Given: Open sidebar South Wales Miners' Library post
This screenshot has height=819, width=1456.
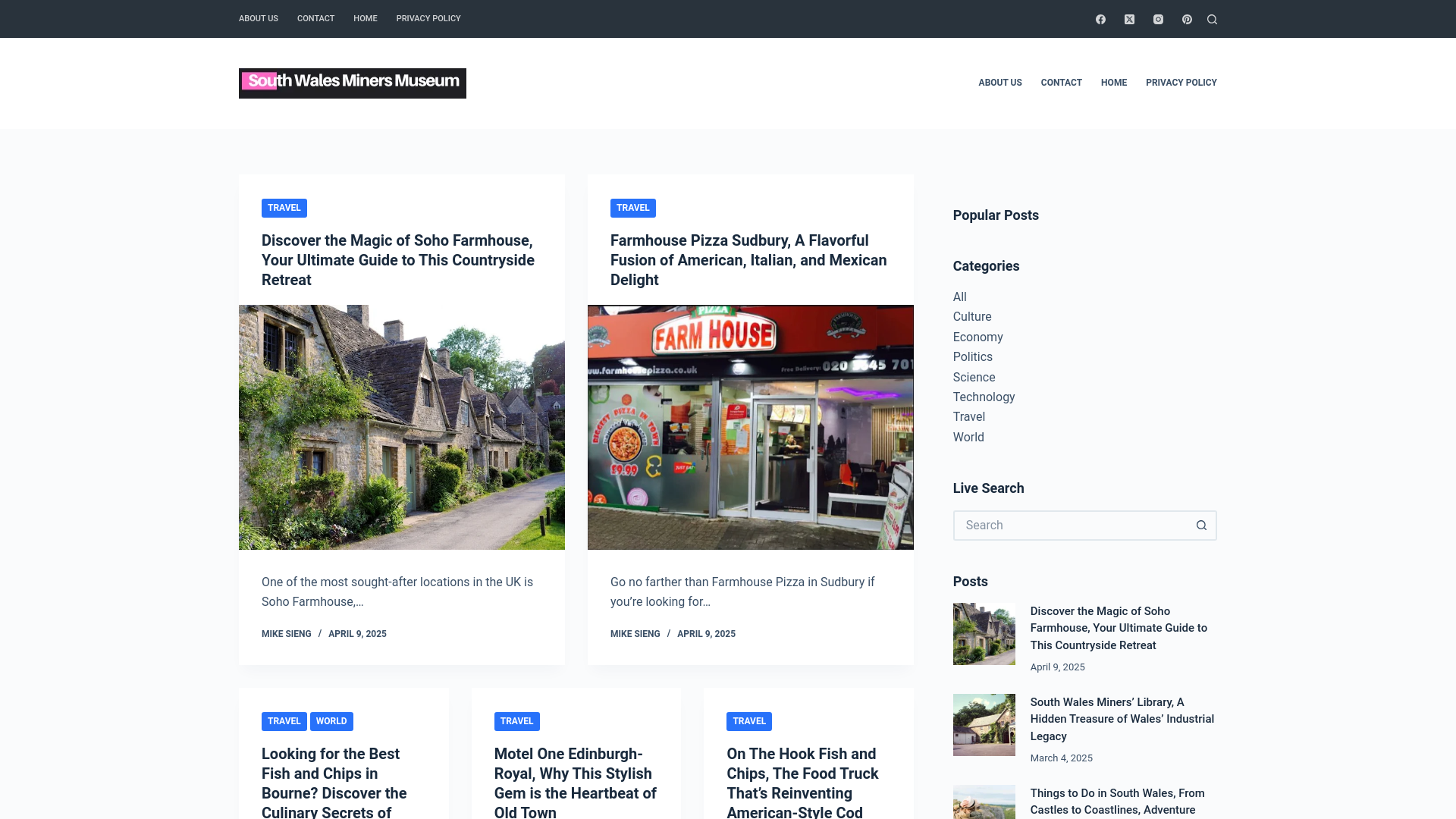Looking at the screenshot, I should (x=1122, y=719).
